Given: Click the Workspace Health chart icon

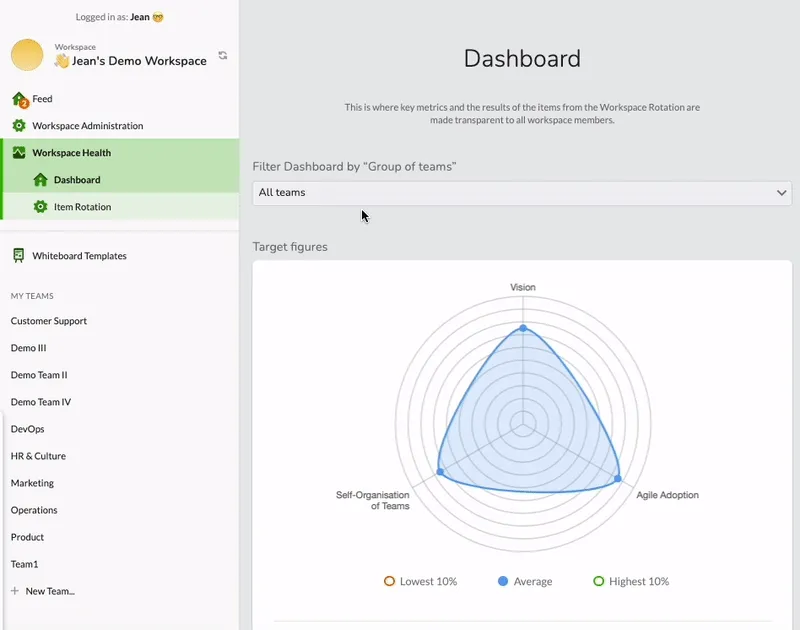Looking at the screenshot, I should pos(19,153).
